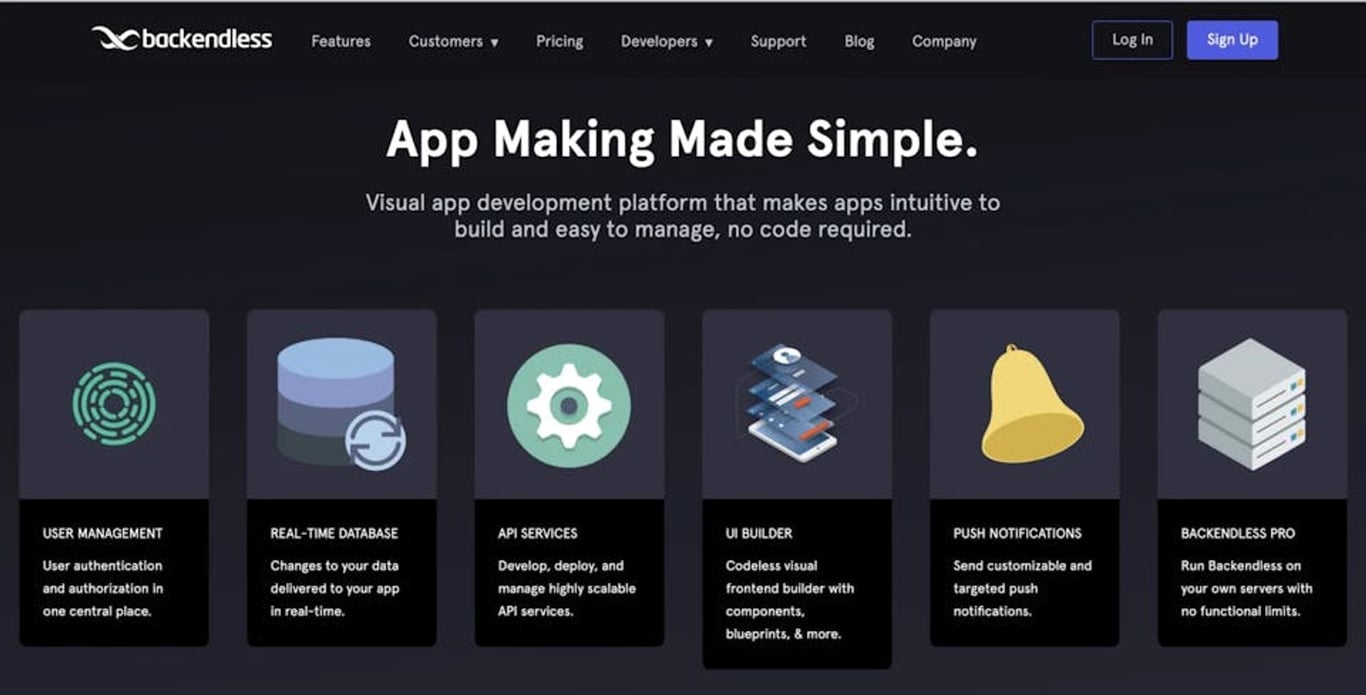Click the Push Notifications bell icon
Screen dimensions: 1366x695
1030,403
